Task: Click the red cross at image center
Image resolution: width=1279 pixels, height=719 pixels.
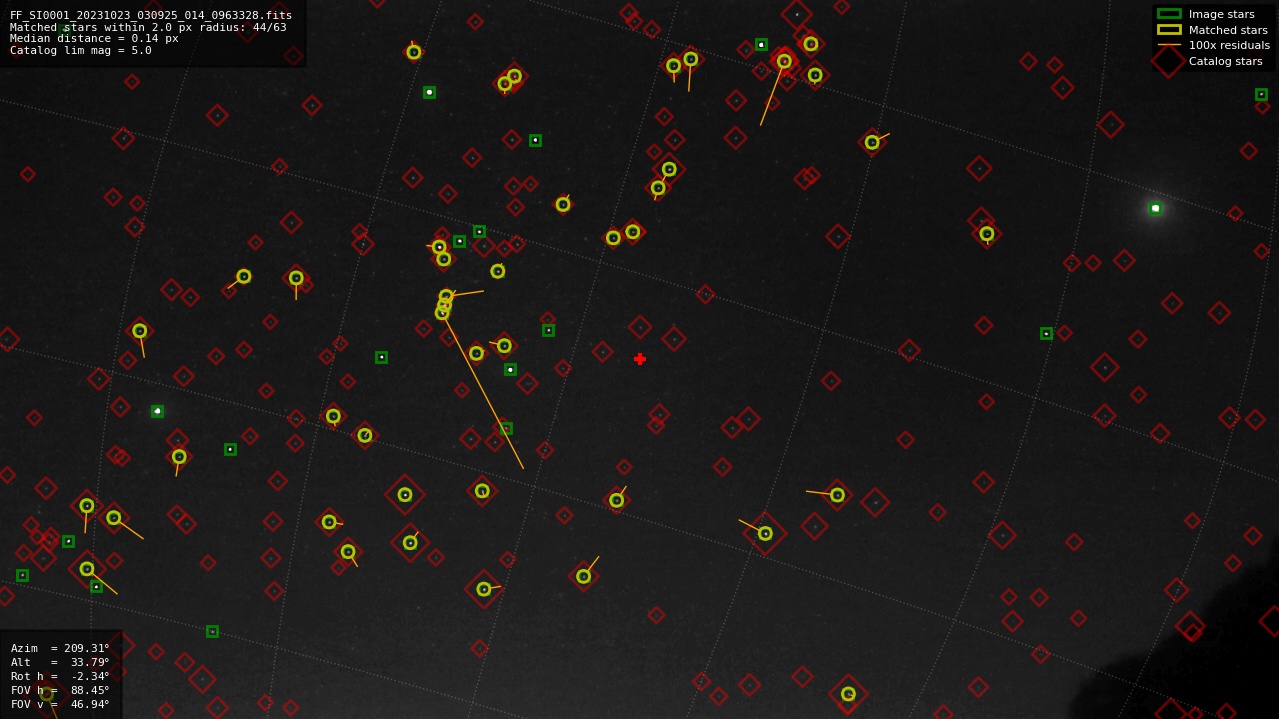Action: [640, 359]
